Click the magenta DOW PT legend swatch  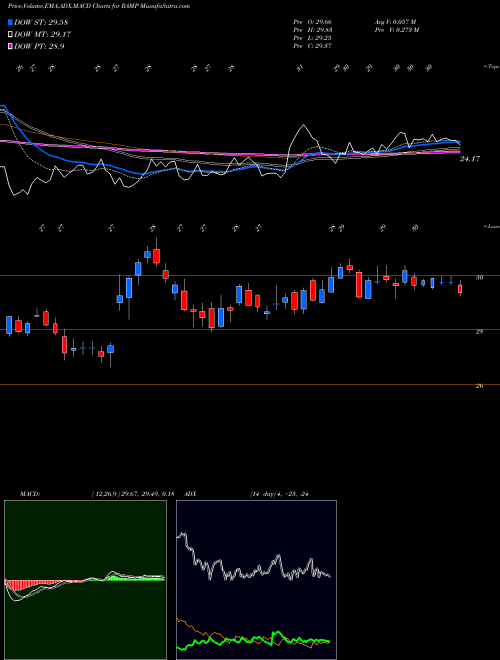(x=11, y=46)
